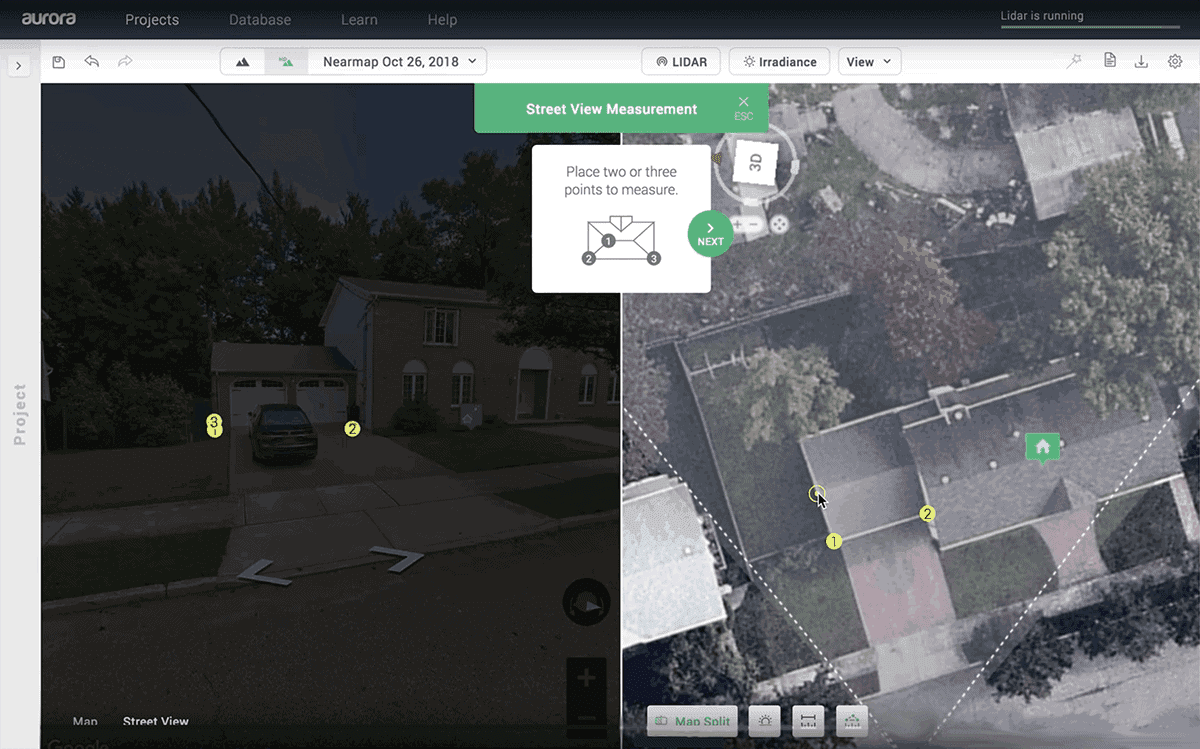Select point 2 on aerial map

[927, 514]
